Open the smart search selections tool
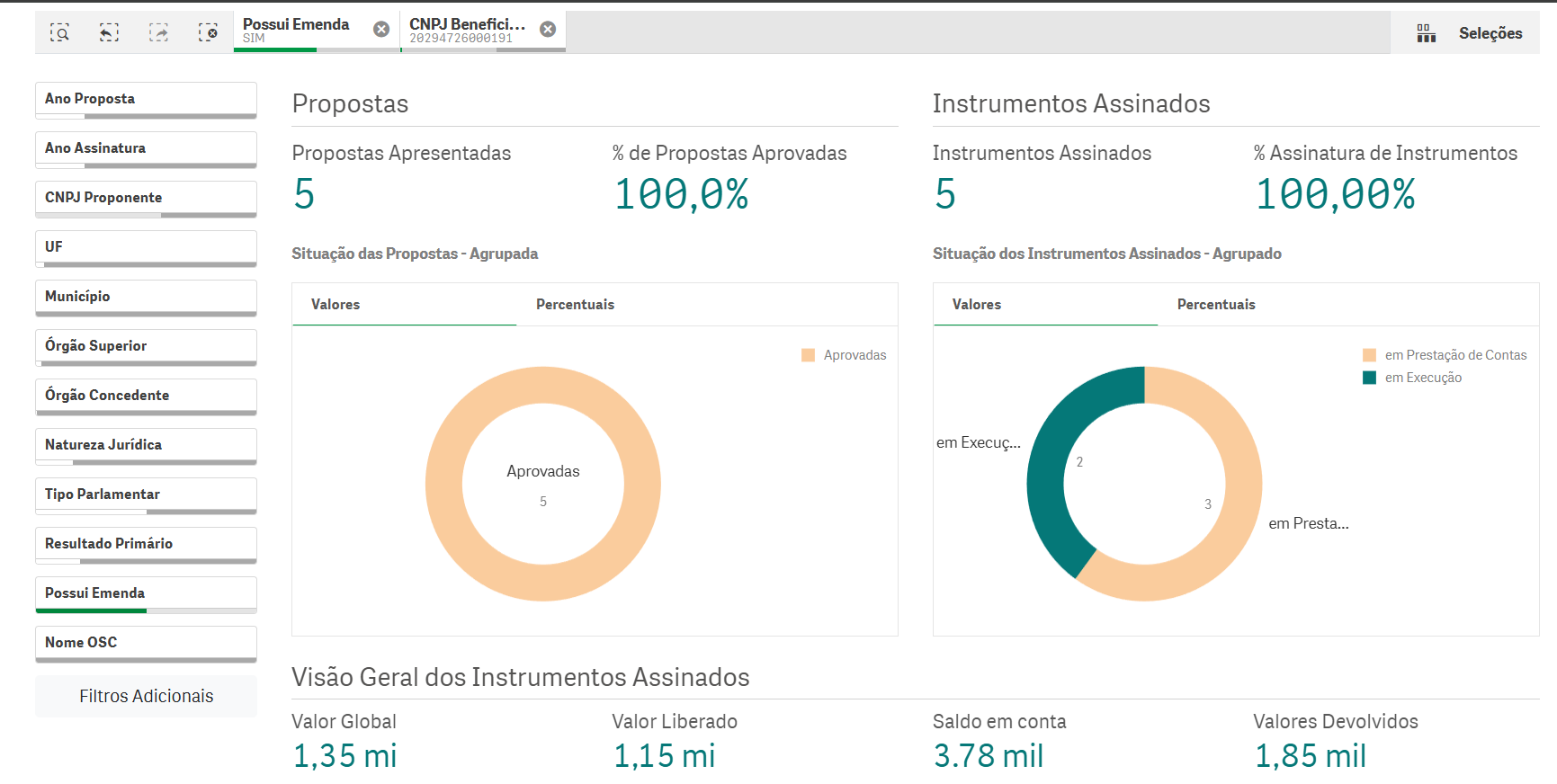 point(59,33)
